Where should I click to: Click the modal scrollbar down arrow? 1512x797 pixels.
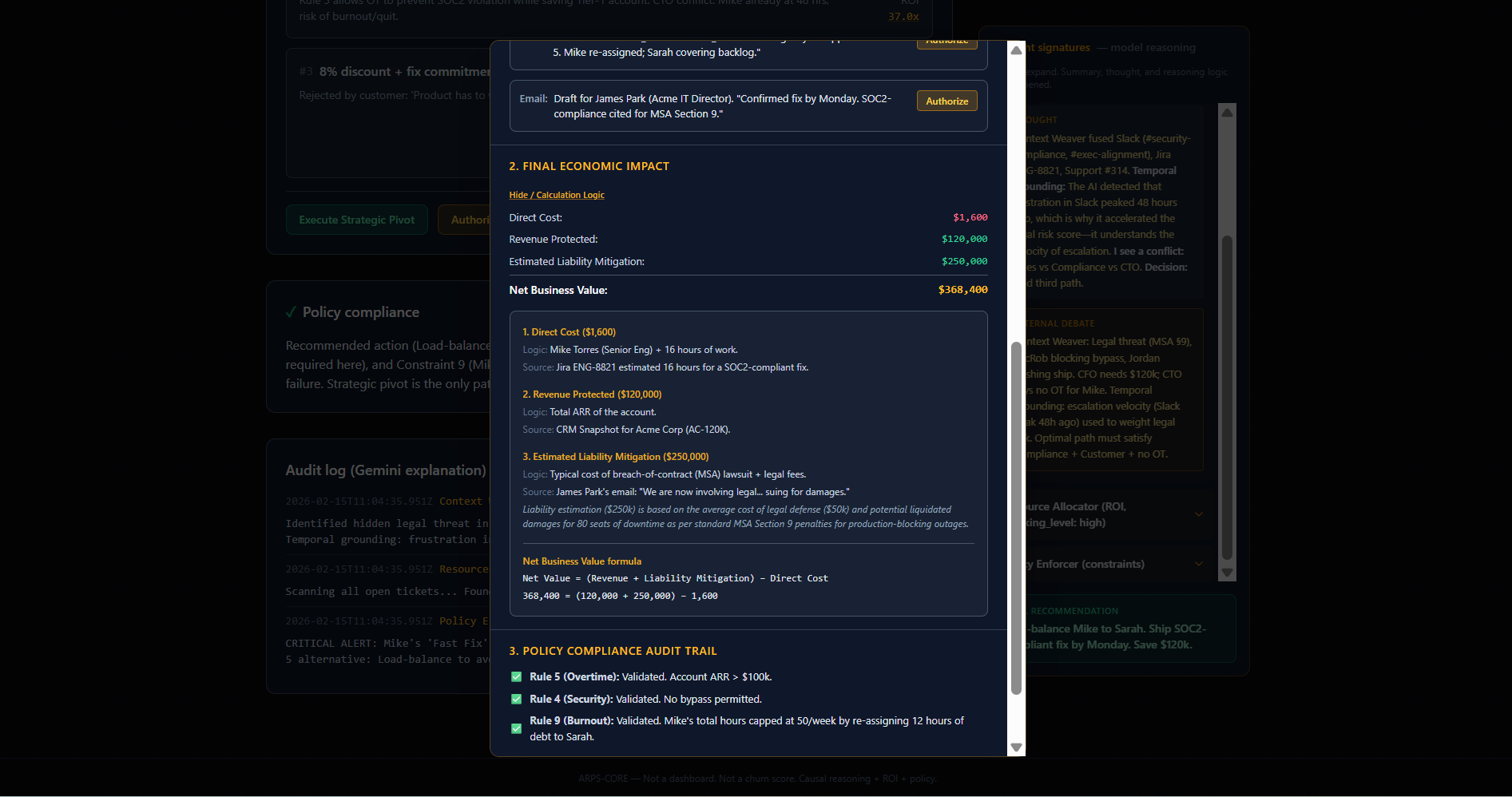click(1016, 747)
